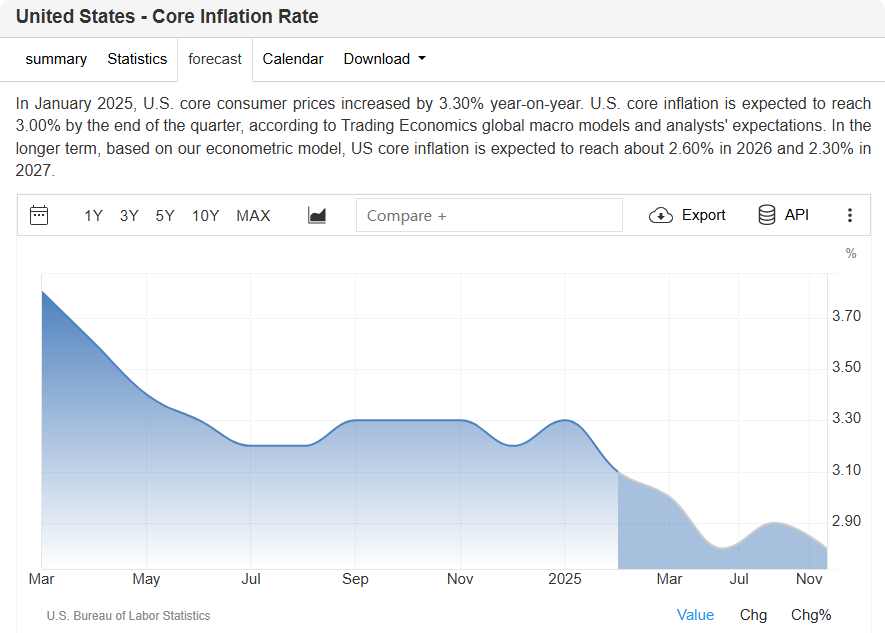Expand the Download dropdown menu
Viewport: 885px width, 633px height.
point(384,59)
